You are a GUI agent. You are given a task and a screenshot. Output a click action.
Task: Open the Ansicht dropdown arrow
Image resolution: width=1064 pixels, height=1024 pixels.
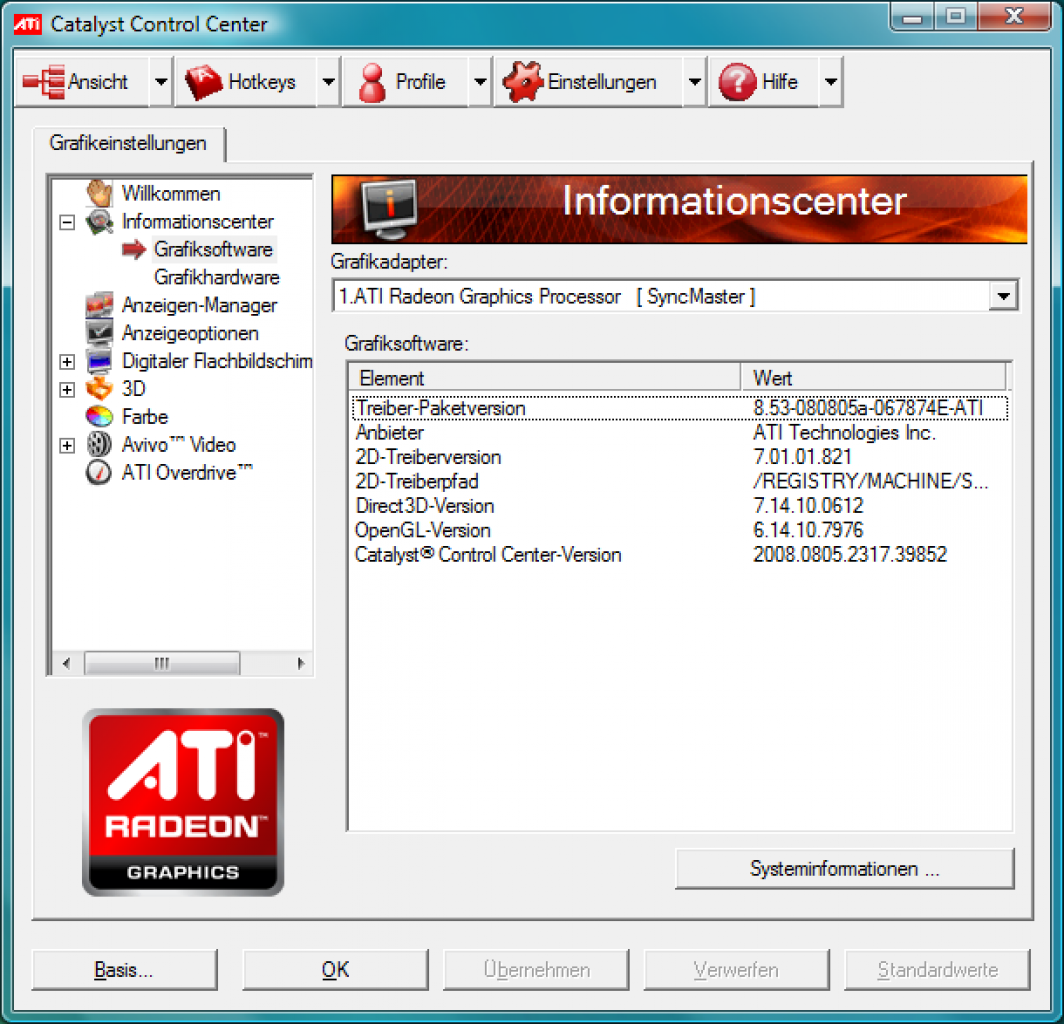click(x=161, y=82)
